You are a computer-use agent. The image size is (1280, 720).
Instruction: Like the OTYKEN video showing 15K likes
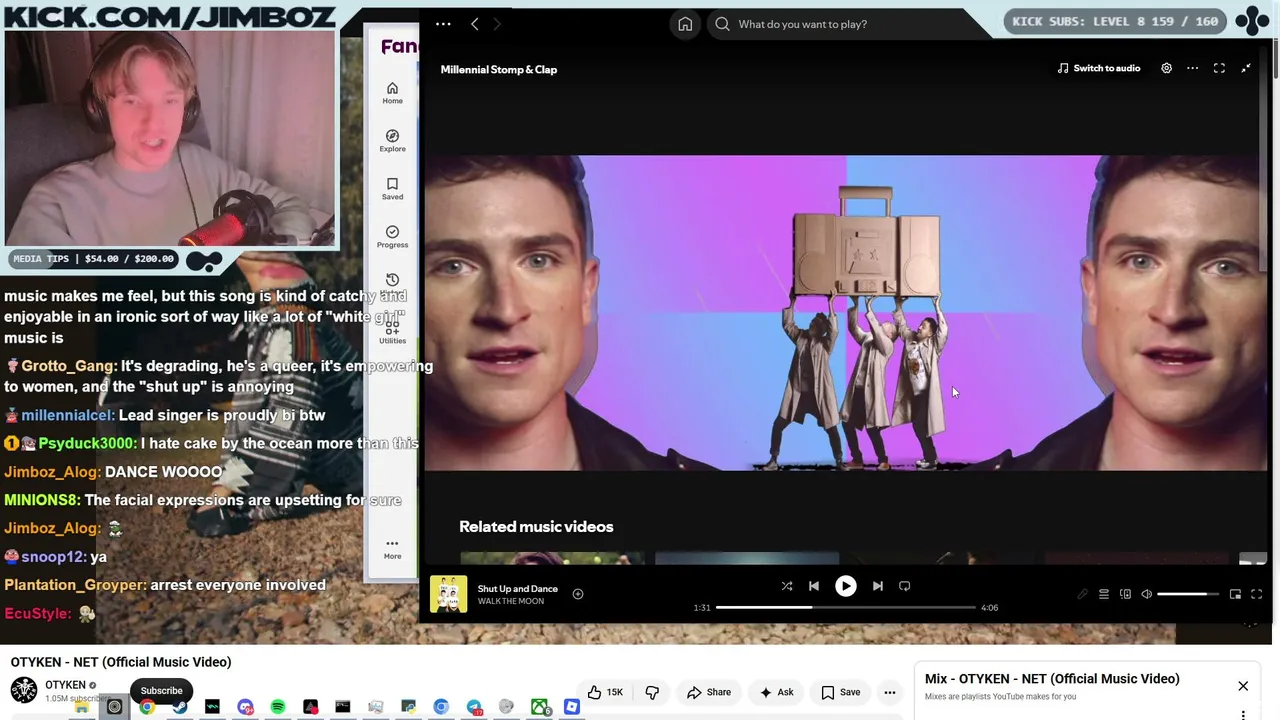606,692
